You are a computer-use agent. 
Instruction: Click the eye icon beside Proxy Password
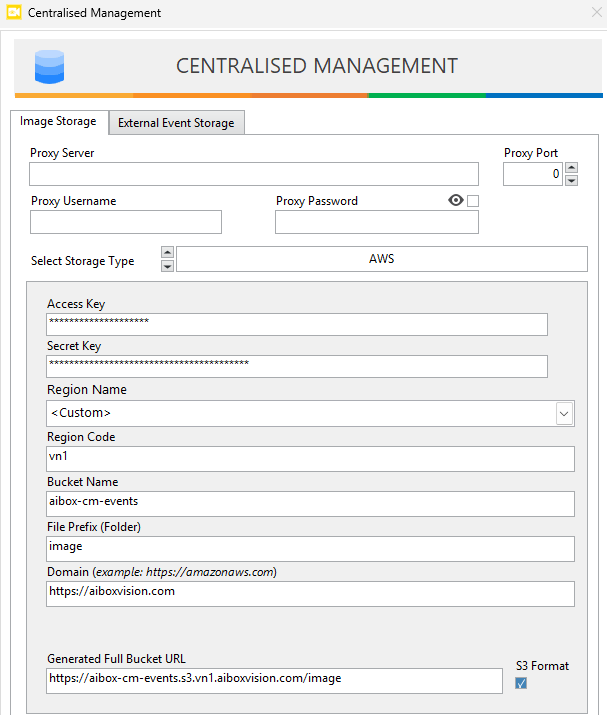coord(456,201)
